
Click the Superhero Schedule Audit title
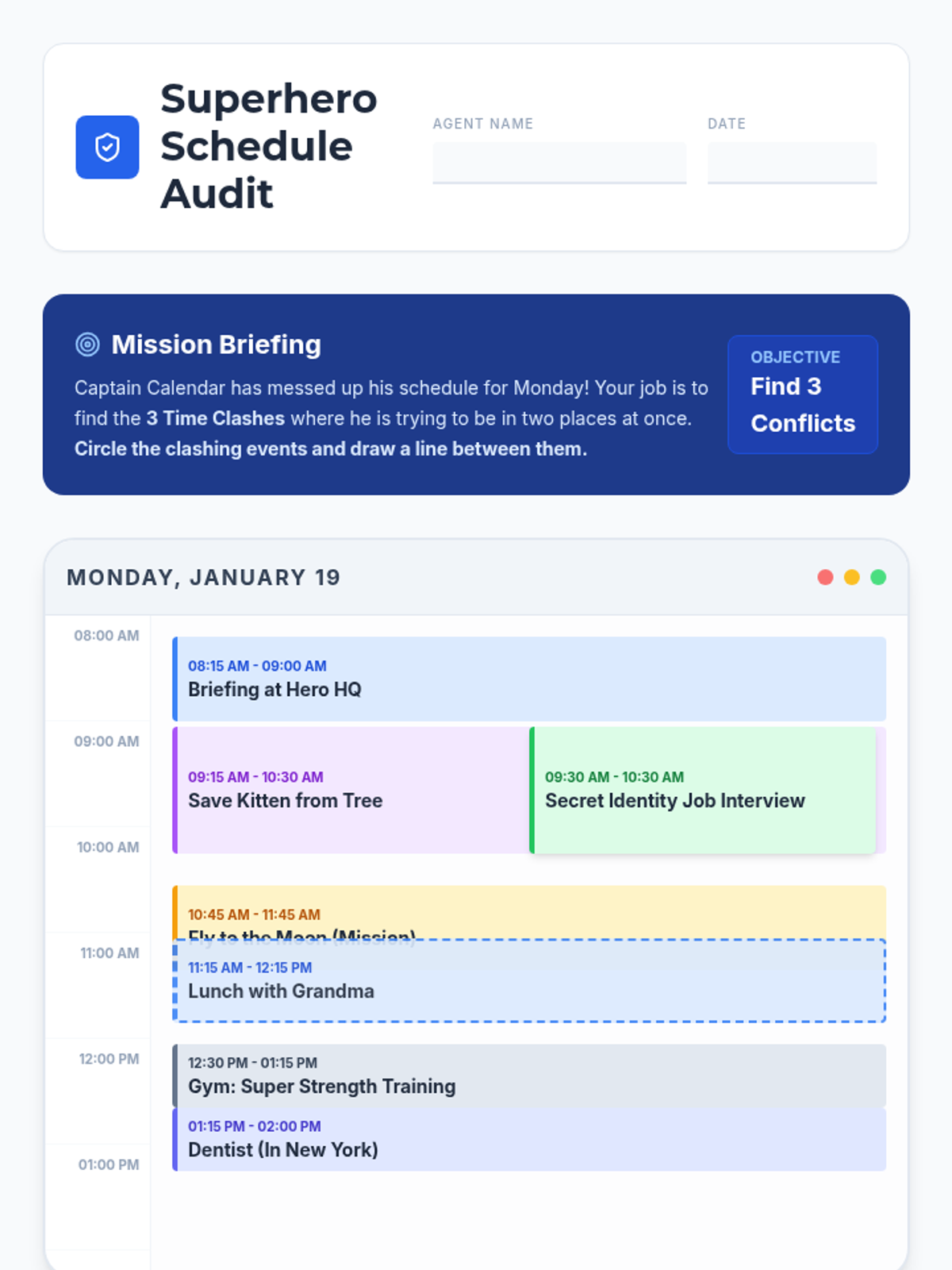pos(268,147)
